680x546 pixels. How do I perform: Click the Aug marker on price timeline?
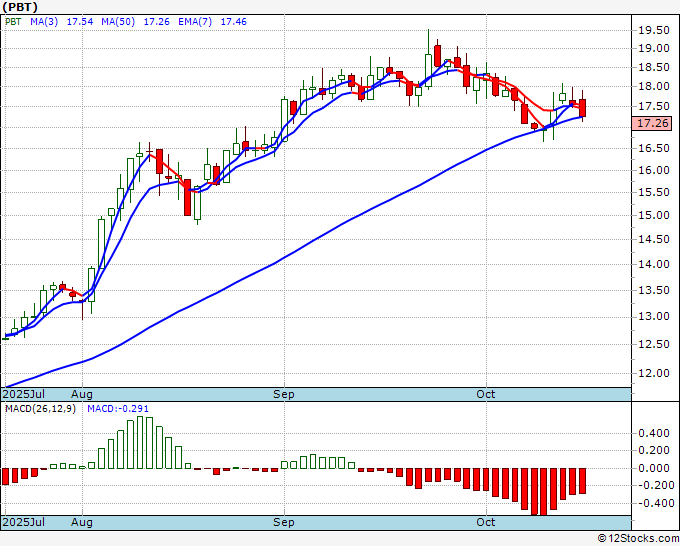coord(82,394)
